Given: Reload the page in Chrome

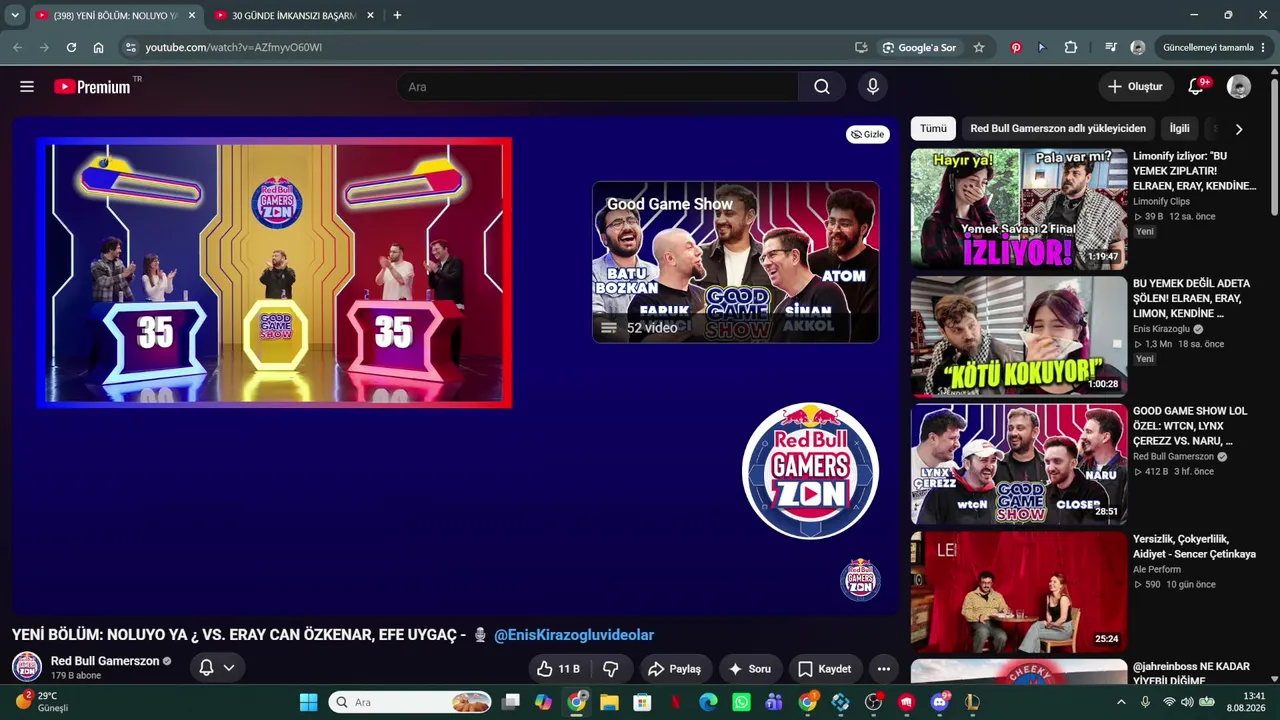Looking at the screenshot, I should point(71,47).
